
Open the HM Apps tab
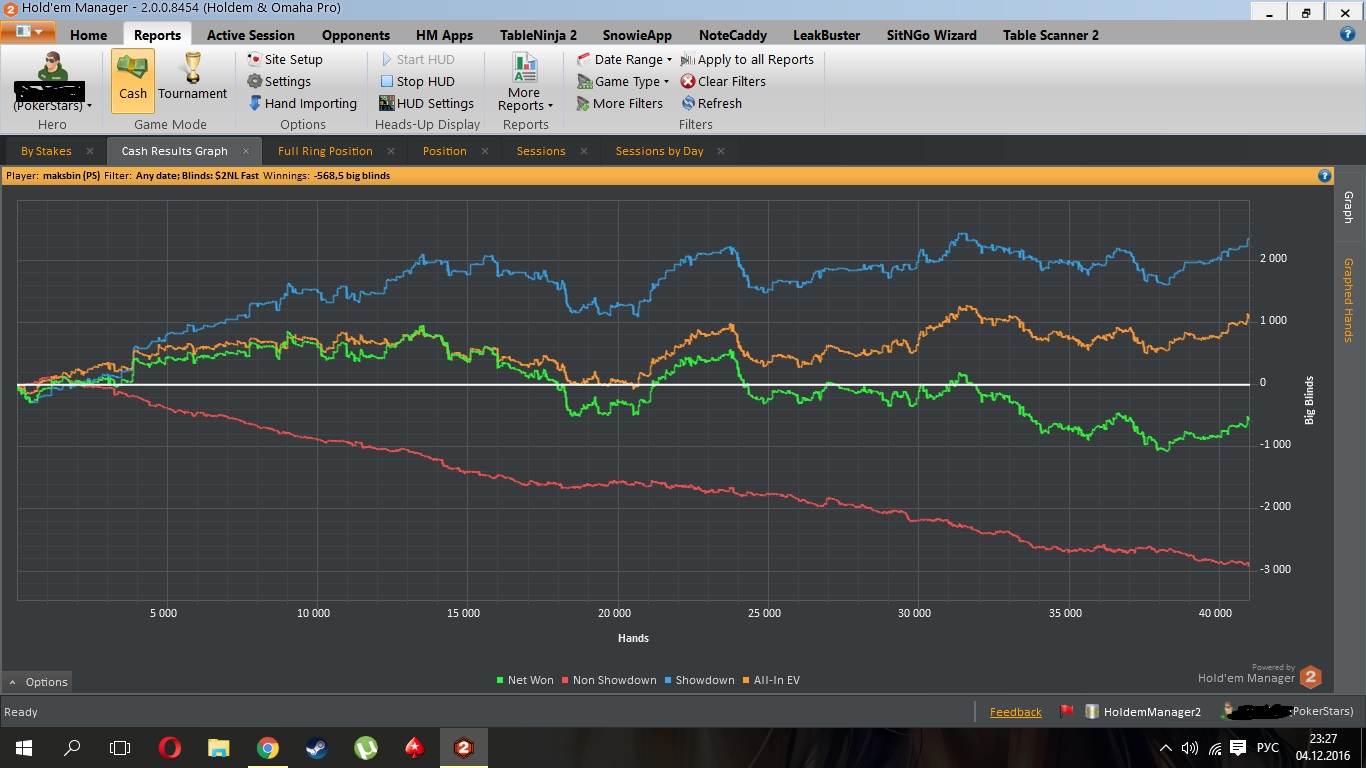click(x=444, y=35)
